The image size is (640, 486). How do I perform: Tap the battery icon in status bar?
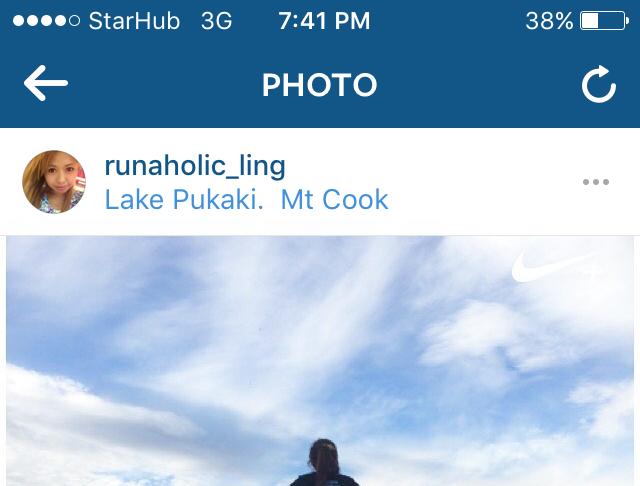pyautogui.click(x=604, y=21)
